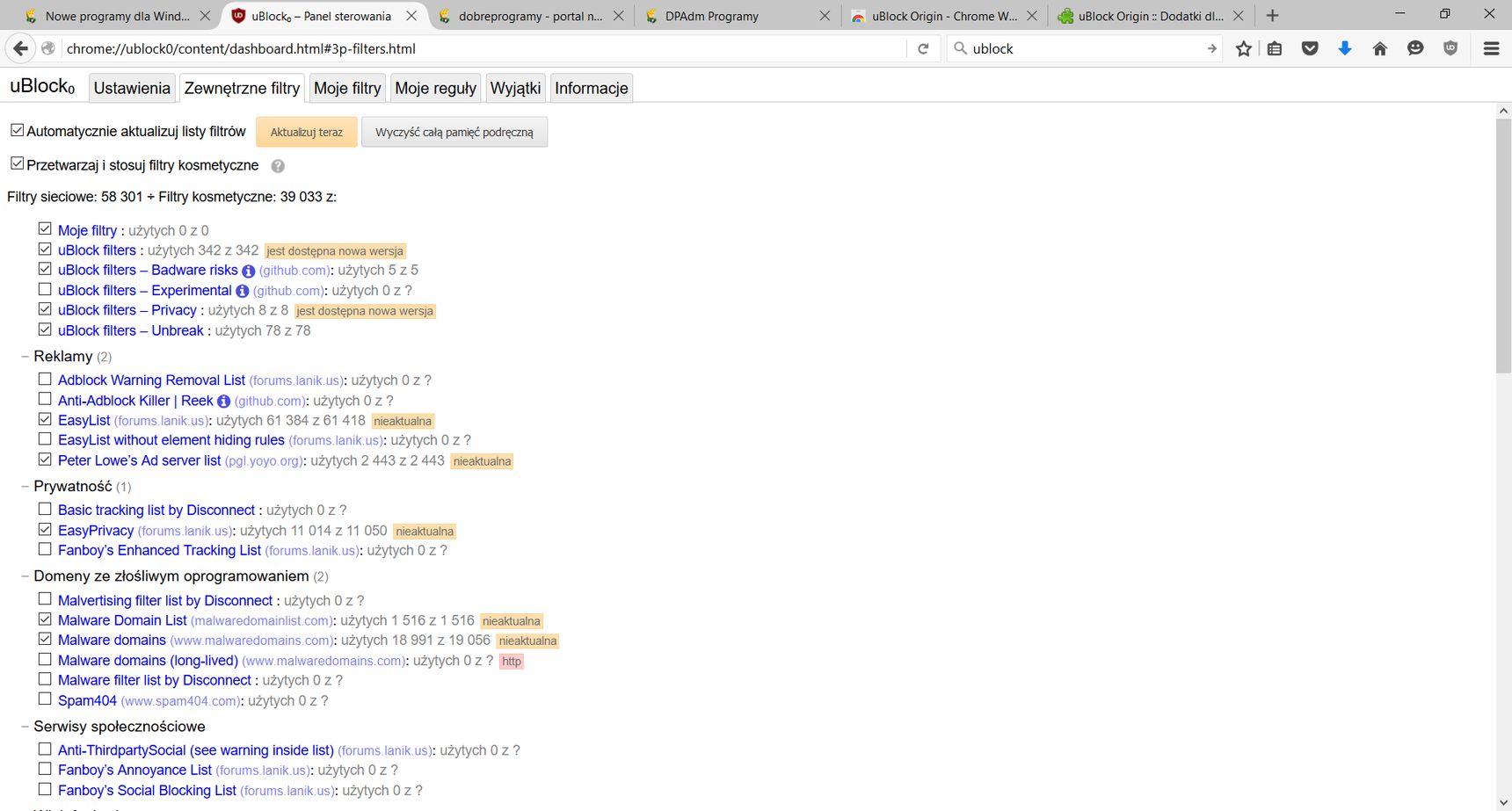Collapse the Reklamy section
This screenshot has width=1512, height=811.
tap(25, 357)
